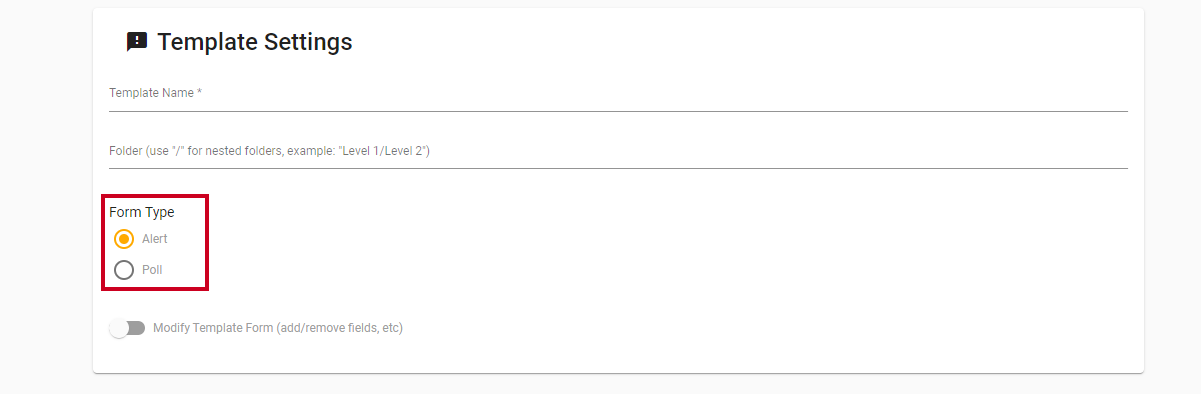This screenshot has height=394, width=1201.
Task: Click the Modify Template Form label text
Action: pyautogui.click(x=278, y=328)
